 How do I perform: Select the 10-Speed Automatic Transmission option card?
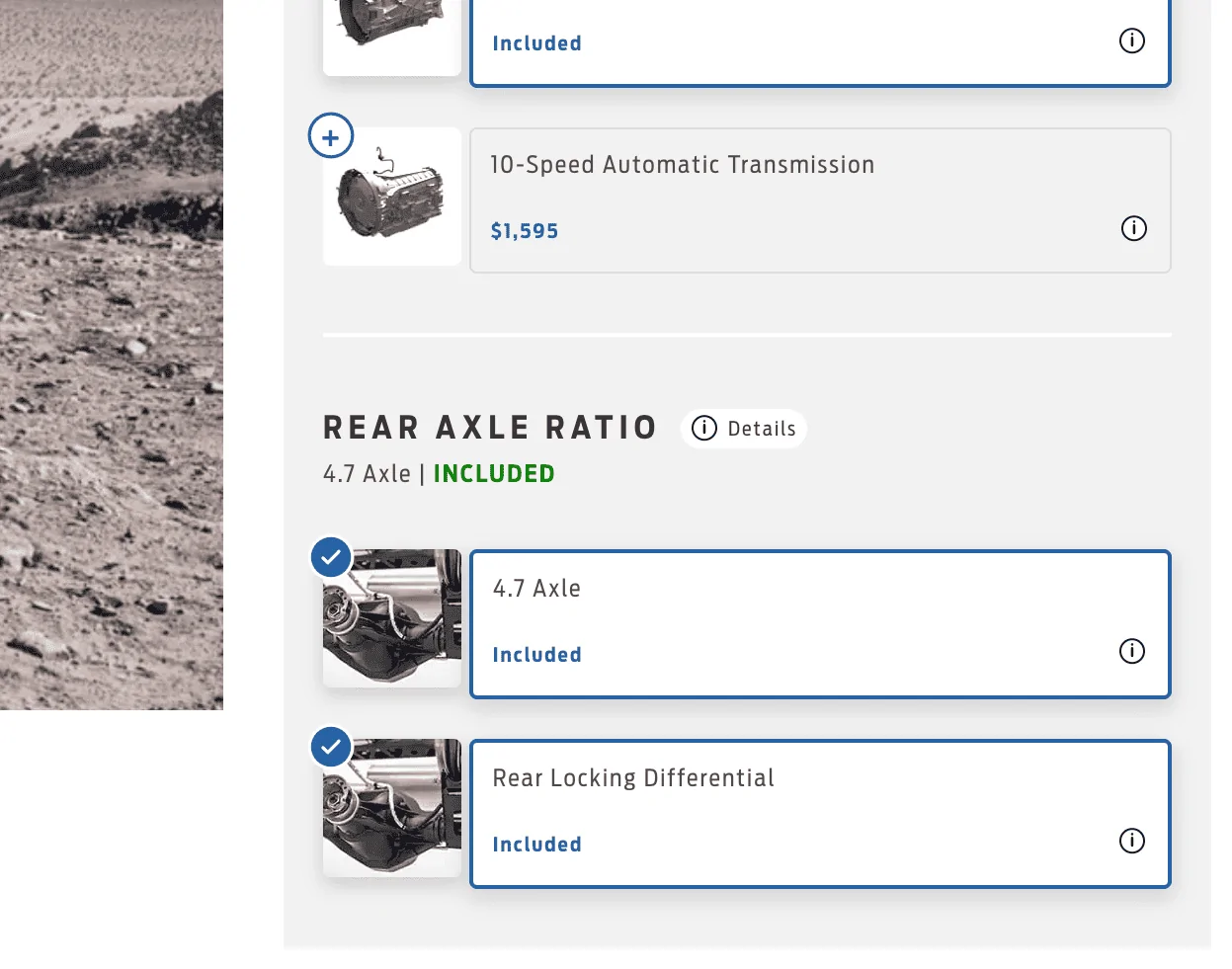point(820,201)
